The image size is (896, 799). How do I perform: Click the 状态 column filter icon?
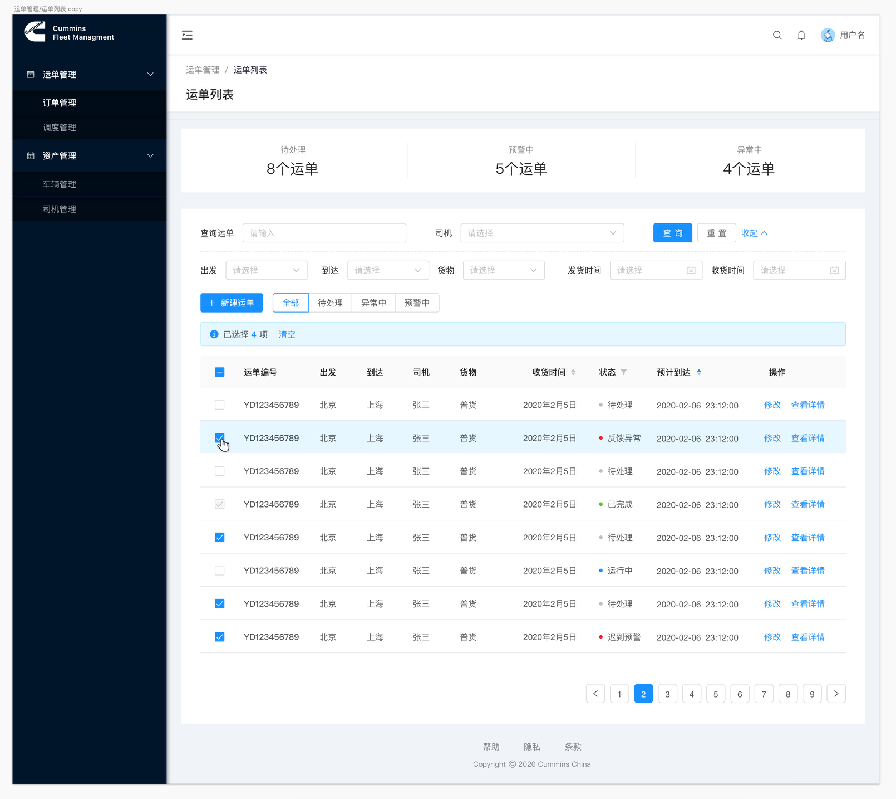[x=624, y=372]
